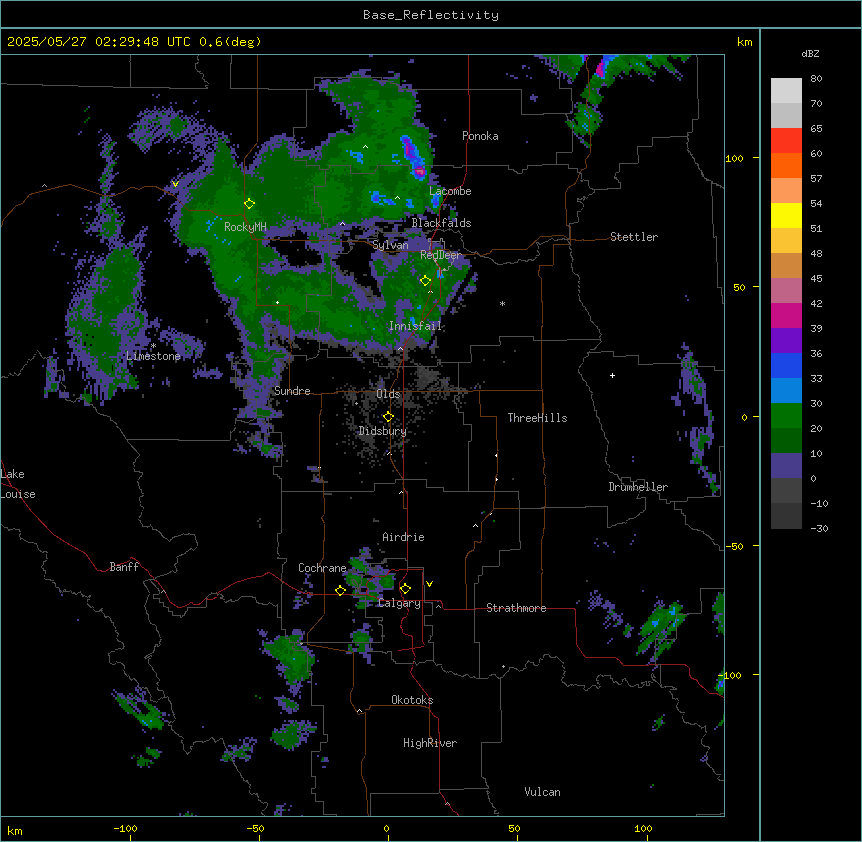This screenshot has width=862, height=842.
Task: Select the Lacombe city label
Action: (450, 191)
